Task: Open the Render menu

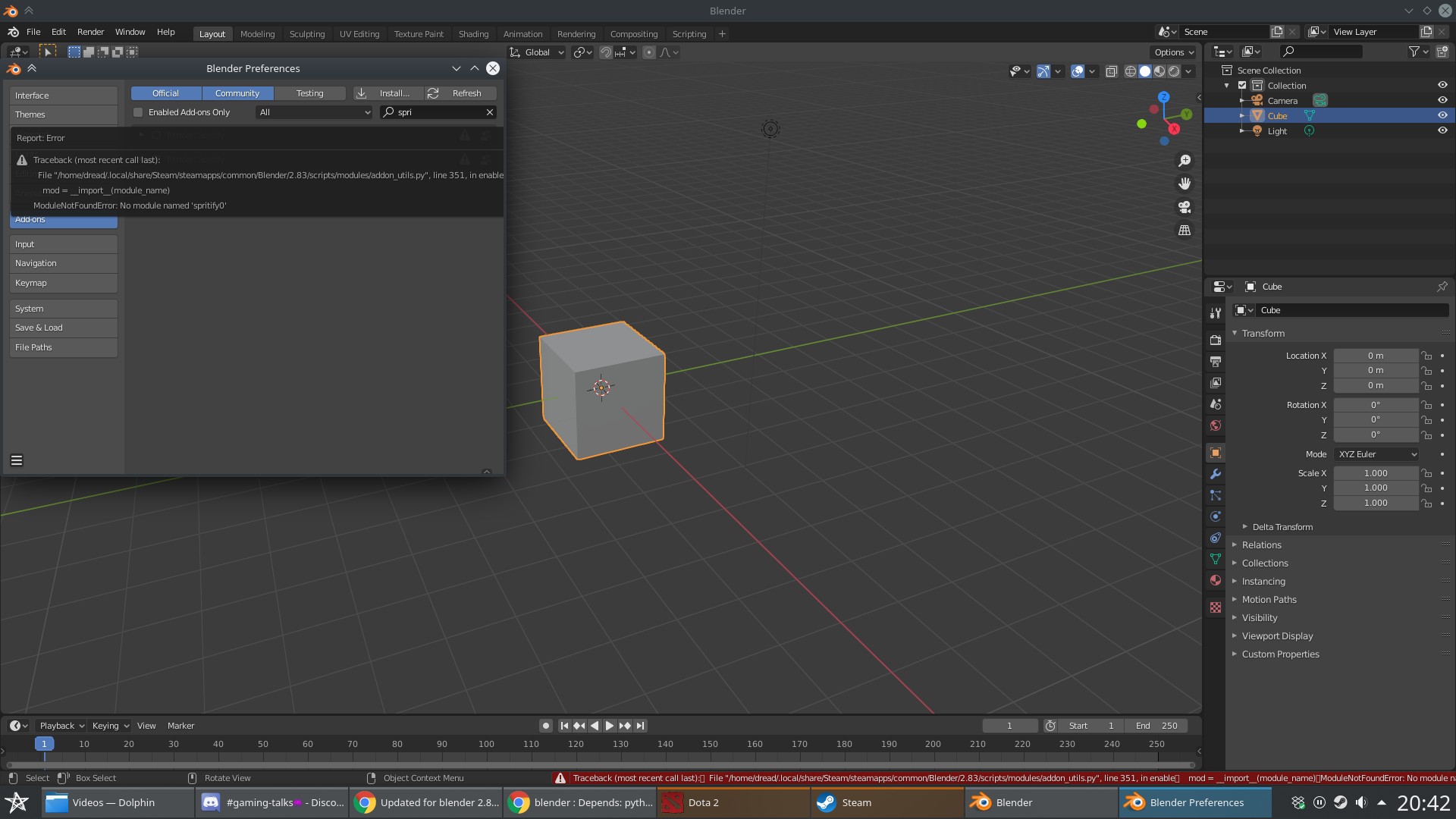Action: [x=90, y=32]
